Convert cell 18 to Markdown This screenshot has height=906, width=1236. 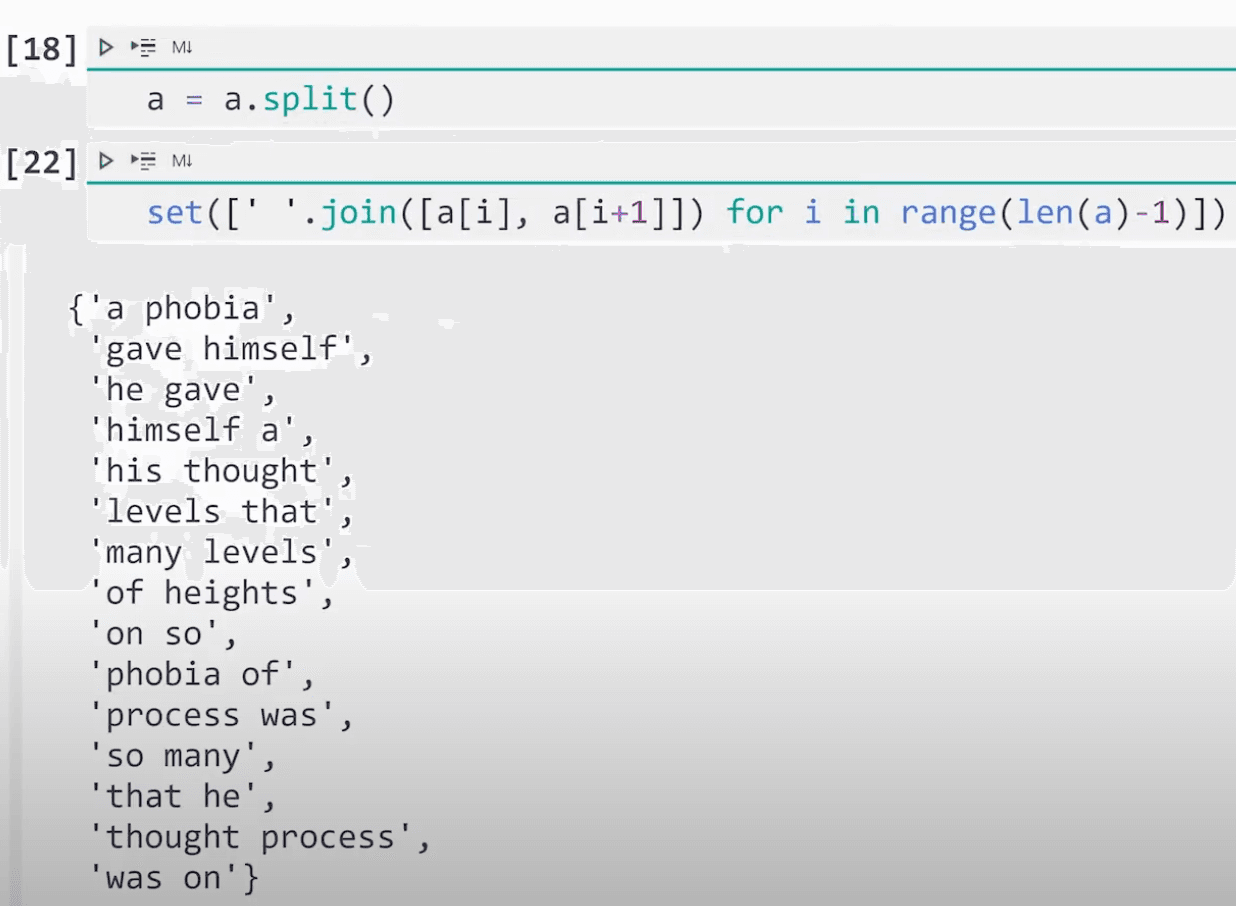pyautogui.click(x=182, y=47)
